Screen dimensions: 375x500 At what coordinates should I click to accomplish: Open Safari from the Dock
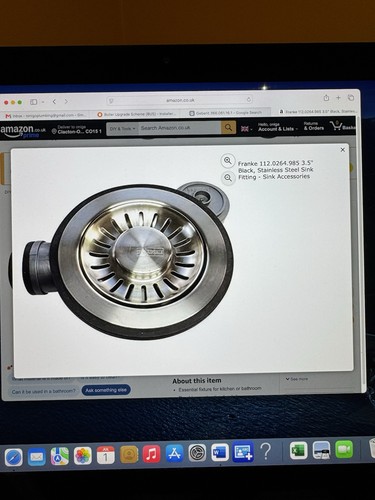click(x=14, y=457)
